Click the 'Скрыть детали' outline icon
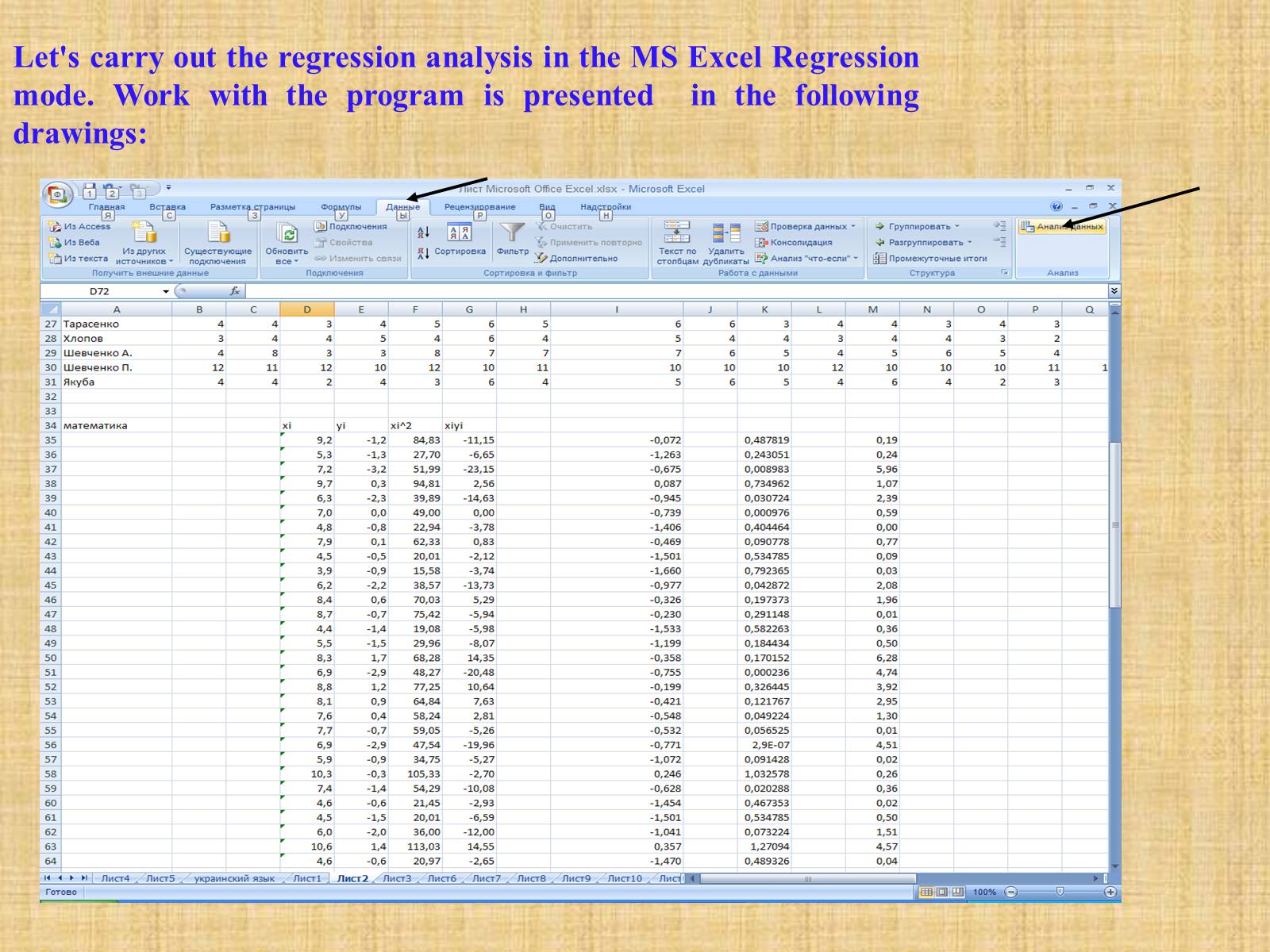The width and height of the screenshot is (1270, 952). [x=999, y=242]
